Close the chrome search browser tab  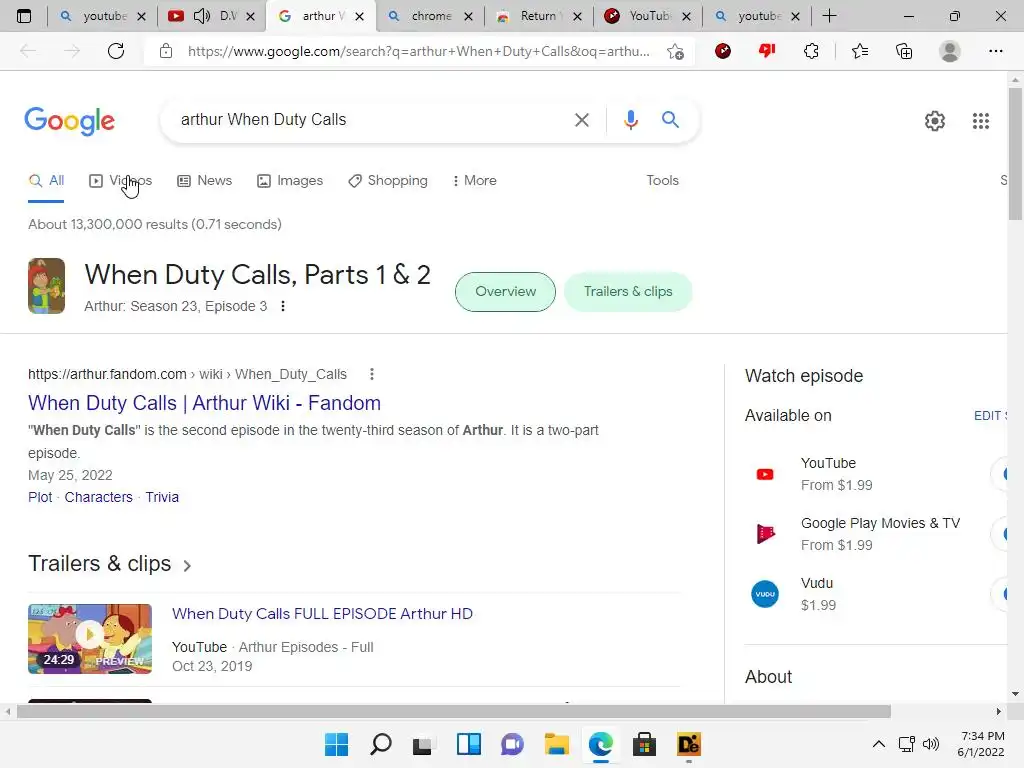coord(468,16)
